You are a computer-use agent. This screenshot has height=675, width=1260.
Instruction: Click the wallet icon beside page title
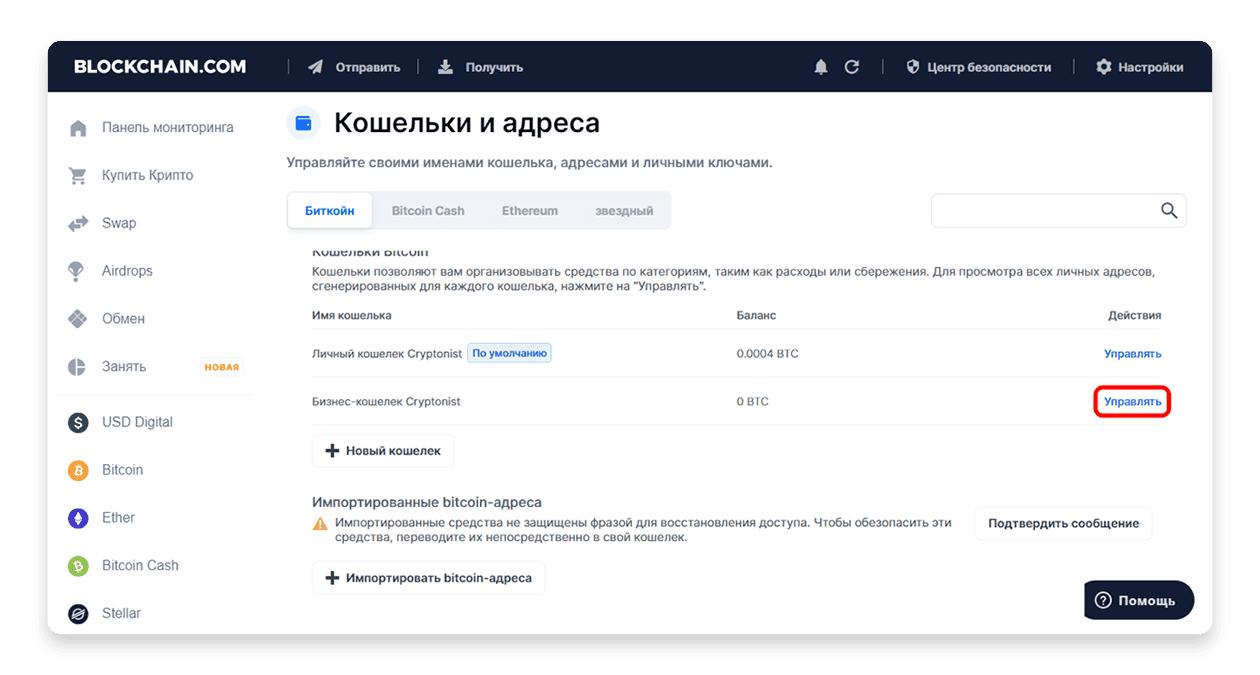click(x=304, y=123)
